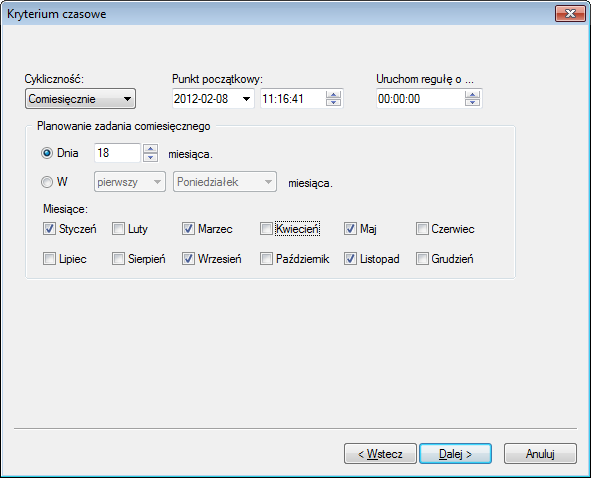Uncheck the Maj checkbox

(x=350, y=229)
